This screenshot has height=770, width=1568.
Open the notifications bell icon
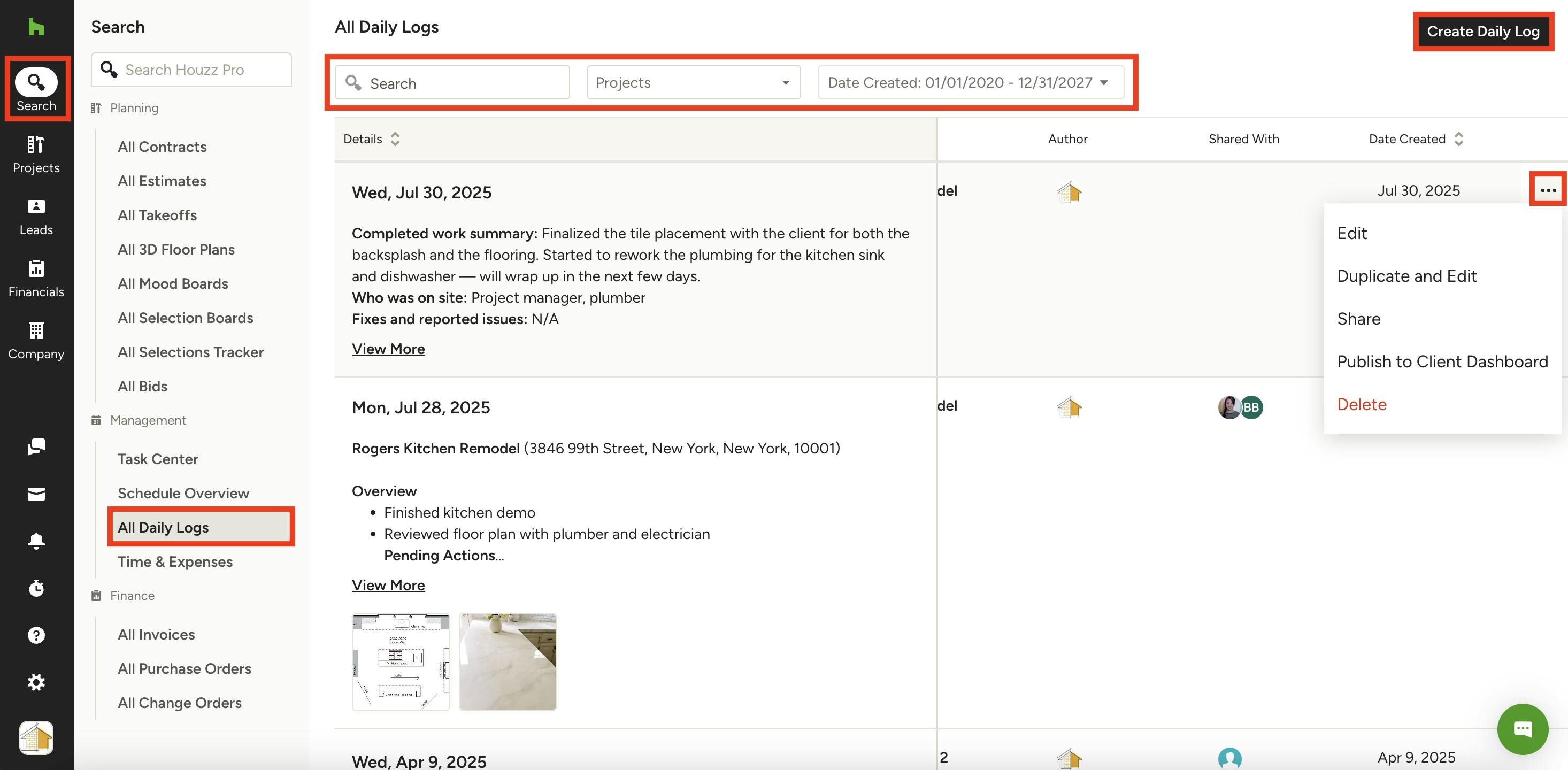pyautogui.click(x=36, y=541)
